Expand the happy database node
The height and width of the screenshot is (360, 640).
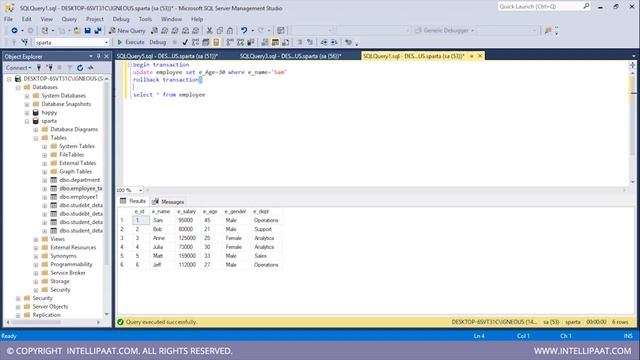pyautogui.click(x=27, y=113)
